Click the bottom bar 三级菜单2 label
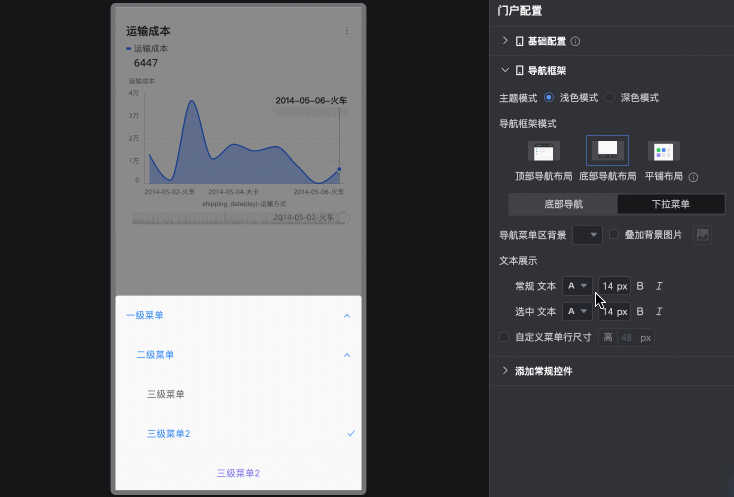Viewport: 734px width, 497px height. click(x=238, y=473)
